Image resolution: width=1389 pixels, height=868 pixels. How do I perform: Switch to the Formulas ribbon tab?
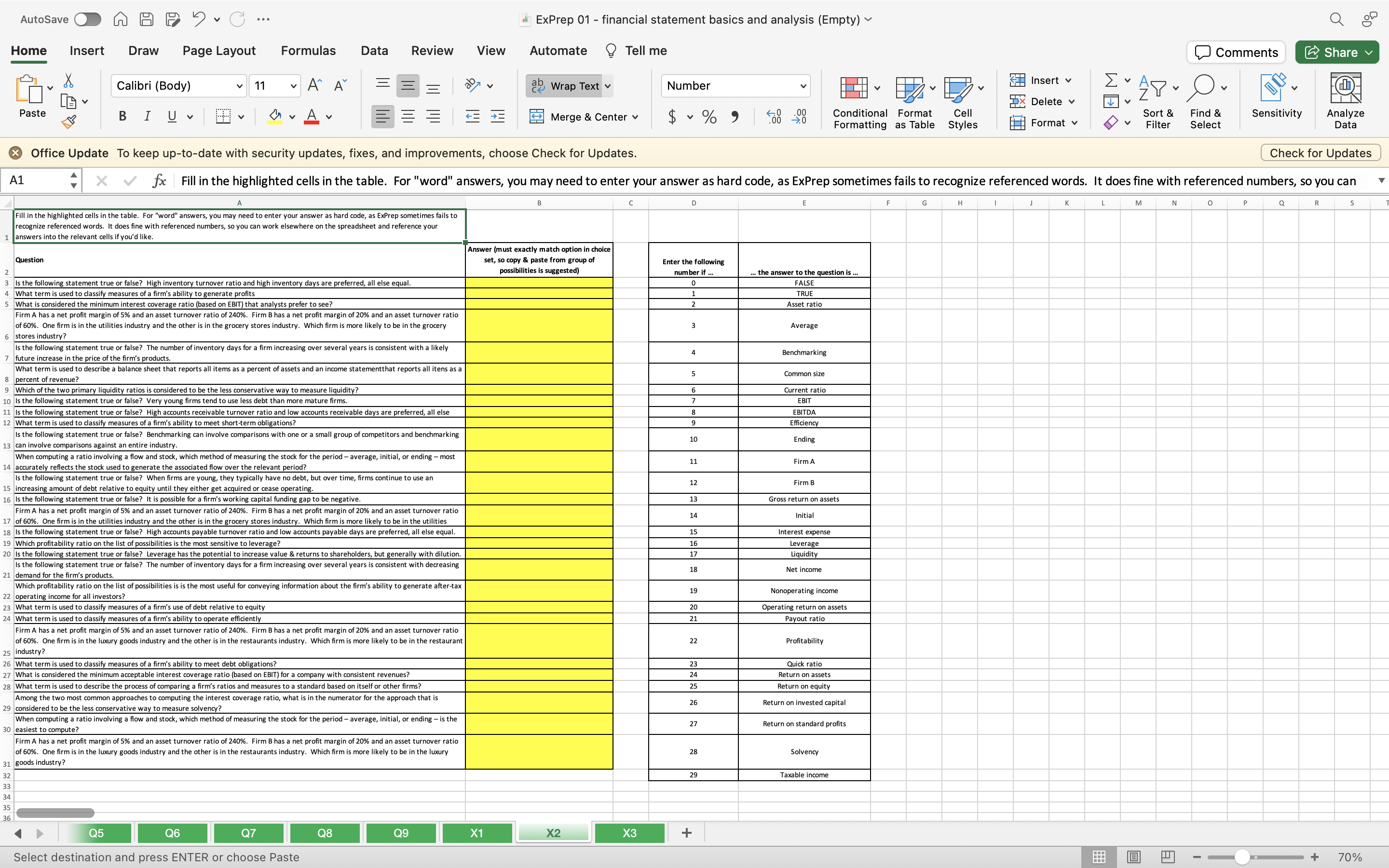(308, 51)
